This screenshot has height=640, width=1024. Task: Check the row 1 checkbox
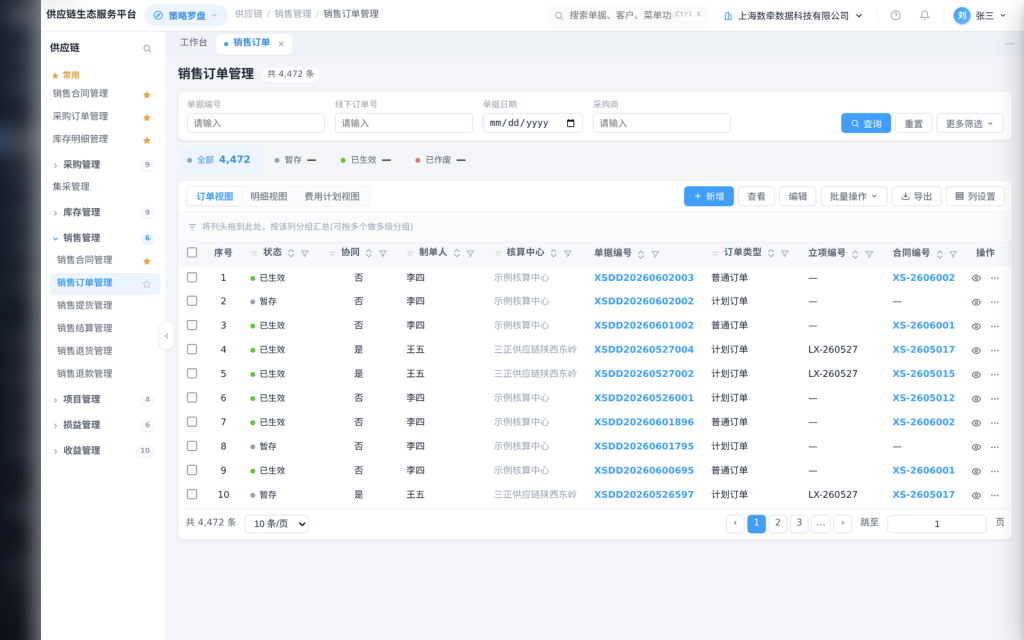click(192, 278)
